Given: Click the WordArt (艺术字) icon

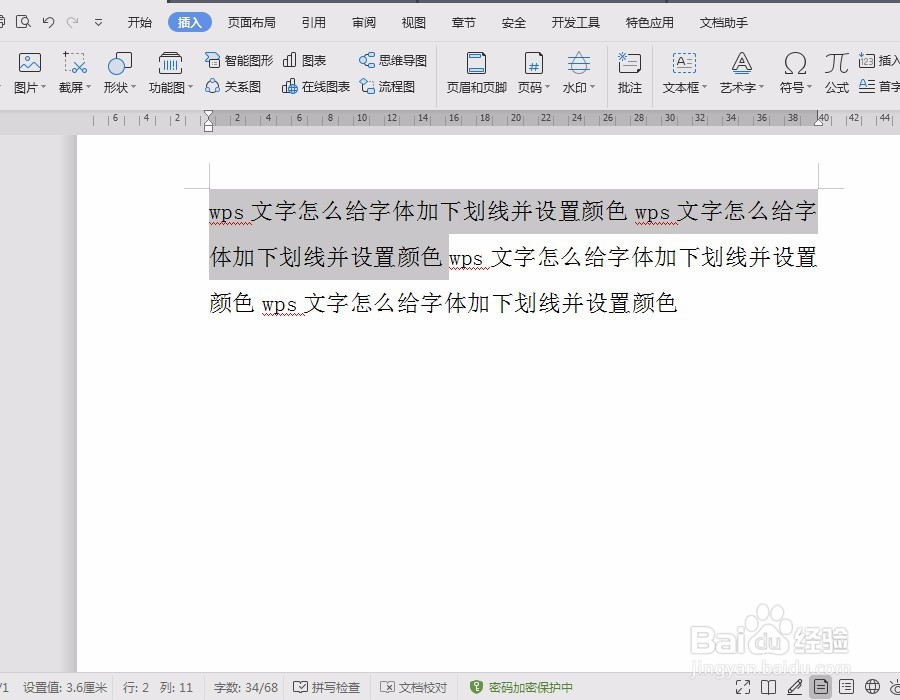Looking at the screenshot, I should point(741,63).
